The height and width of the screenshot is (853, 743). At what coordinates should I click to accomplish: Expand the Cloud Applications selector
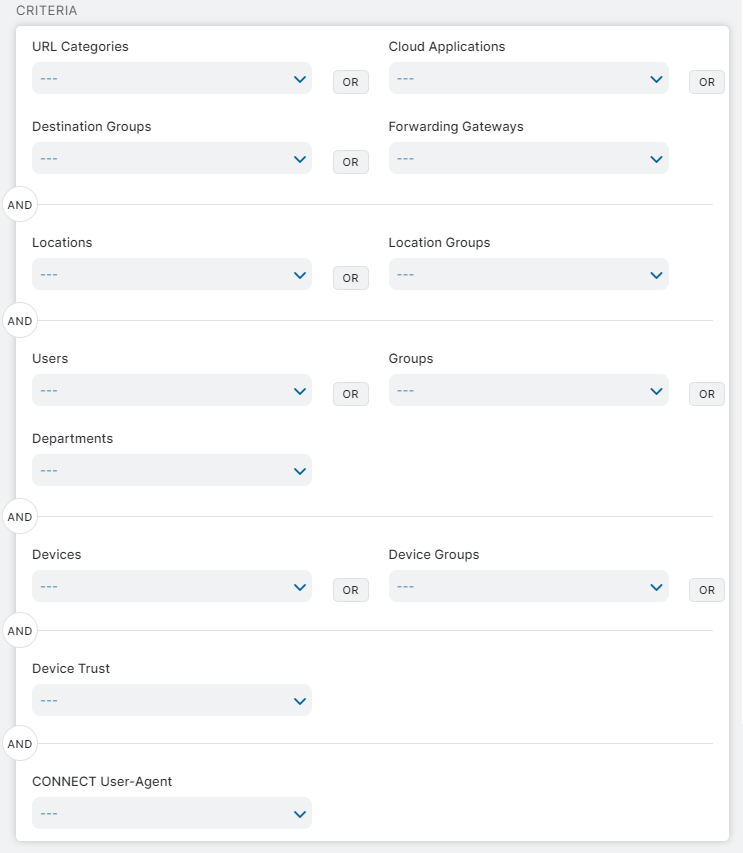528,77
